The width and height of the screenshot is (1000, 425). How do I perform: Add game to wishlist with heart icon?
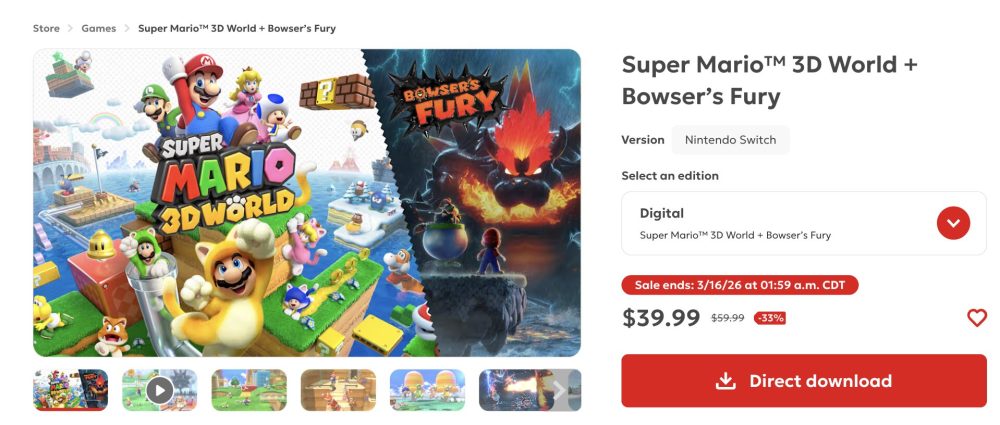tap(976, 318)
